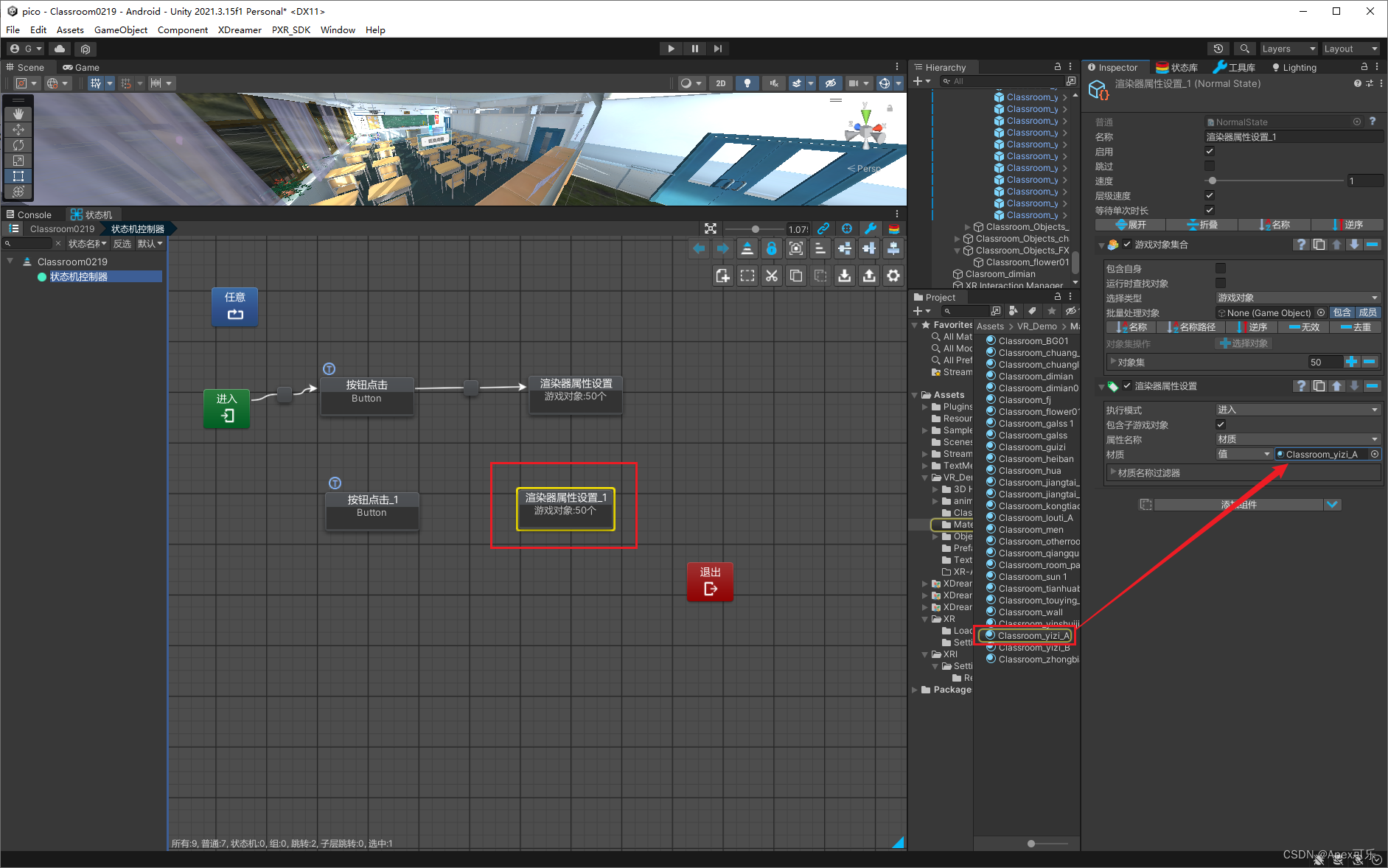Open undo history clock icon
This screenshot has width=1388, height=868.
[1218, 49]
